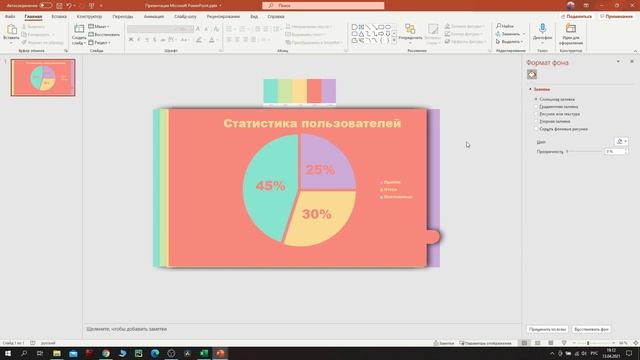Click the Comments (Примечания) button
The height and width of the screenshot is (360, 640).
[616, 16]
